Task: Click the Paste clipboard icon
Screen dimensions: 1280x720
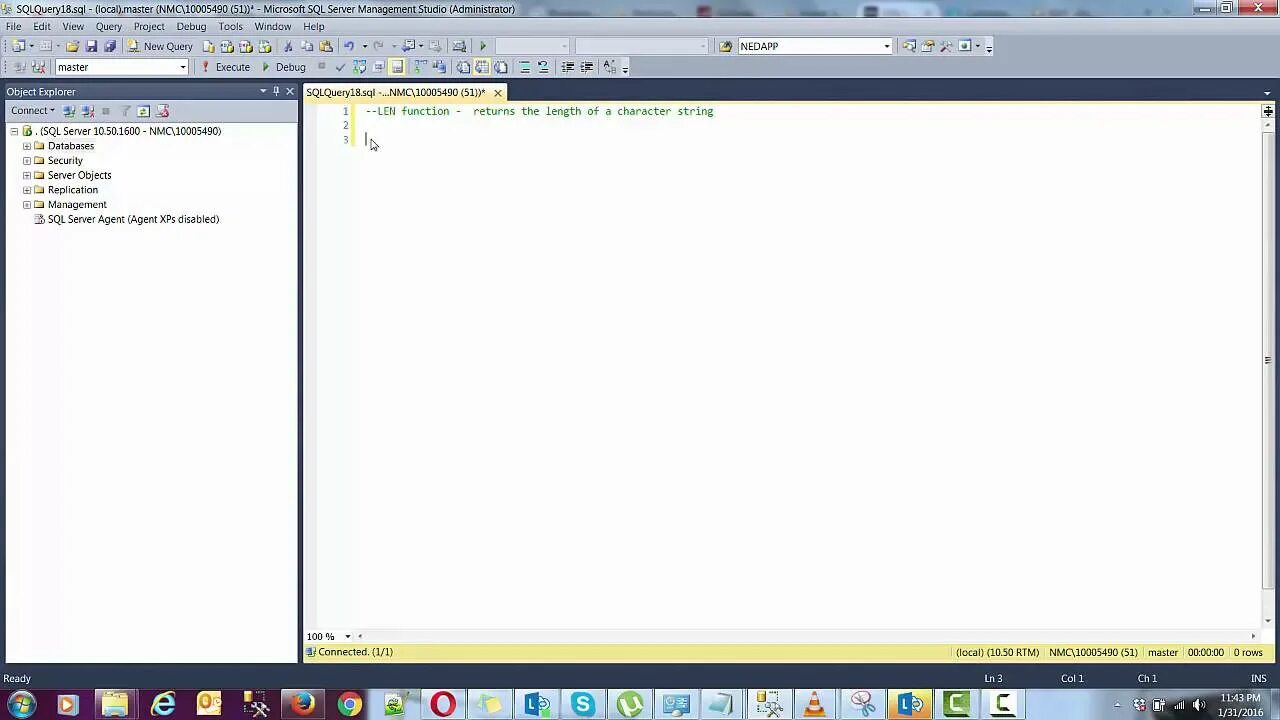Action: (326, 46)
